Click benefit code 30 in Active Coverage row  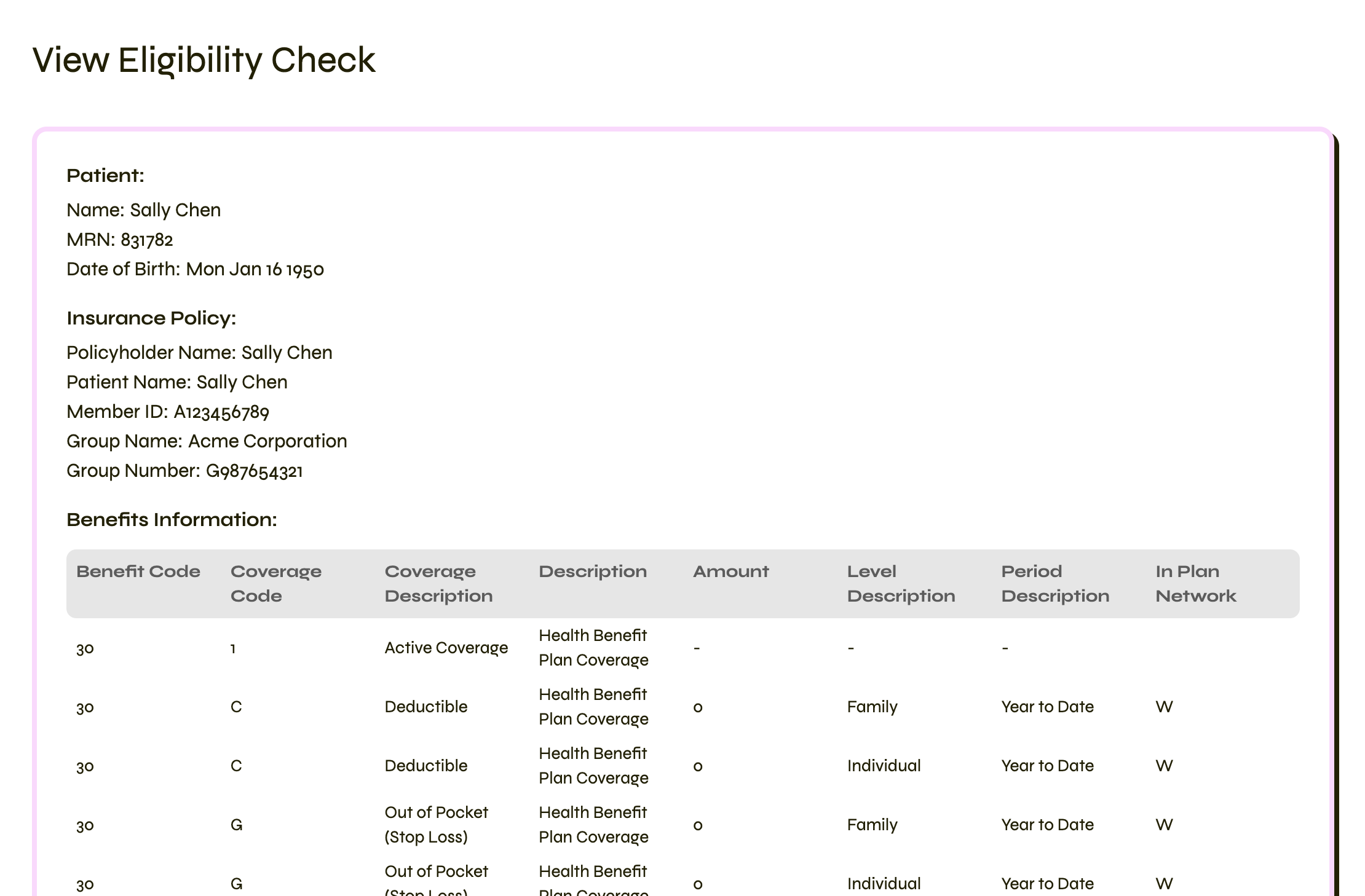pos(85,648)
